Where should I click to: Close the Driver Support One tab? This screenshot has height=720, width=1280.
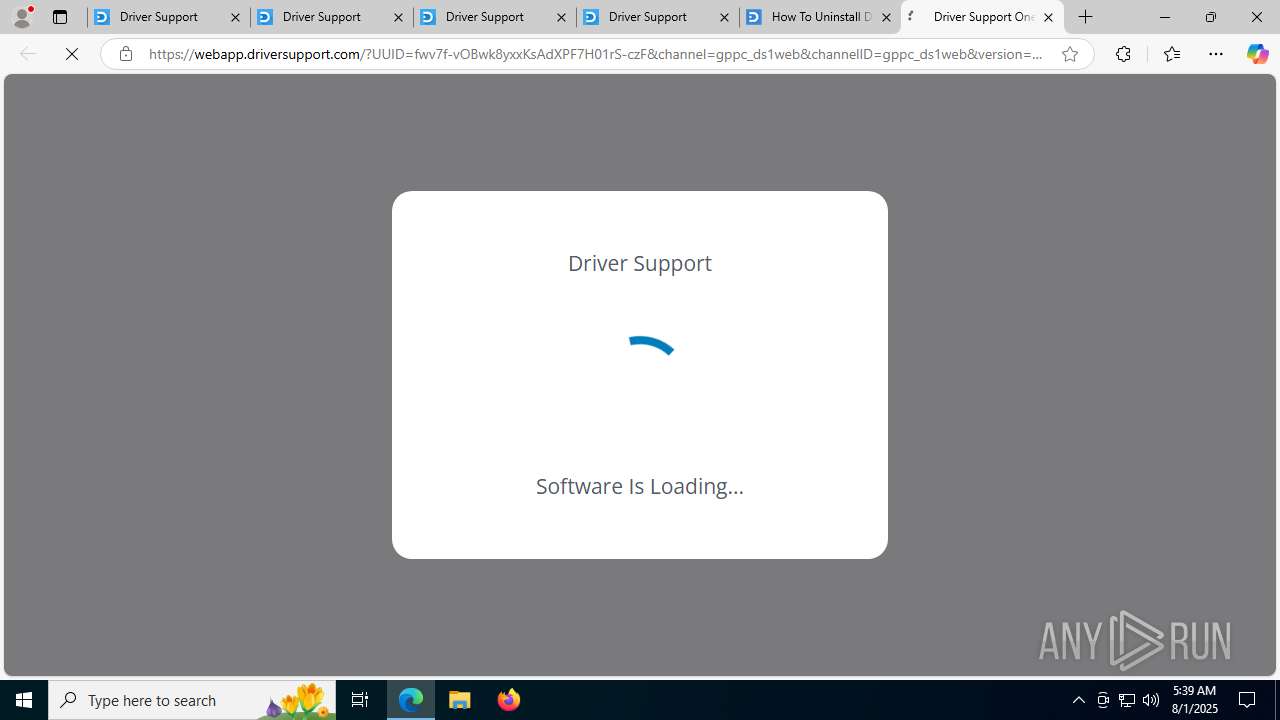(1048, 17)
